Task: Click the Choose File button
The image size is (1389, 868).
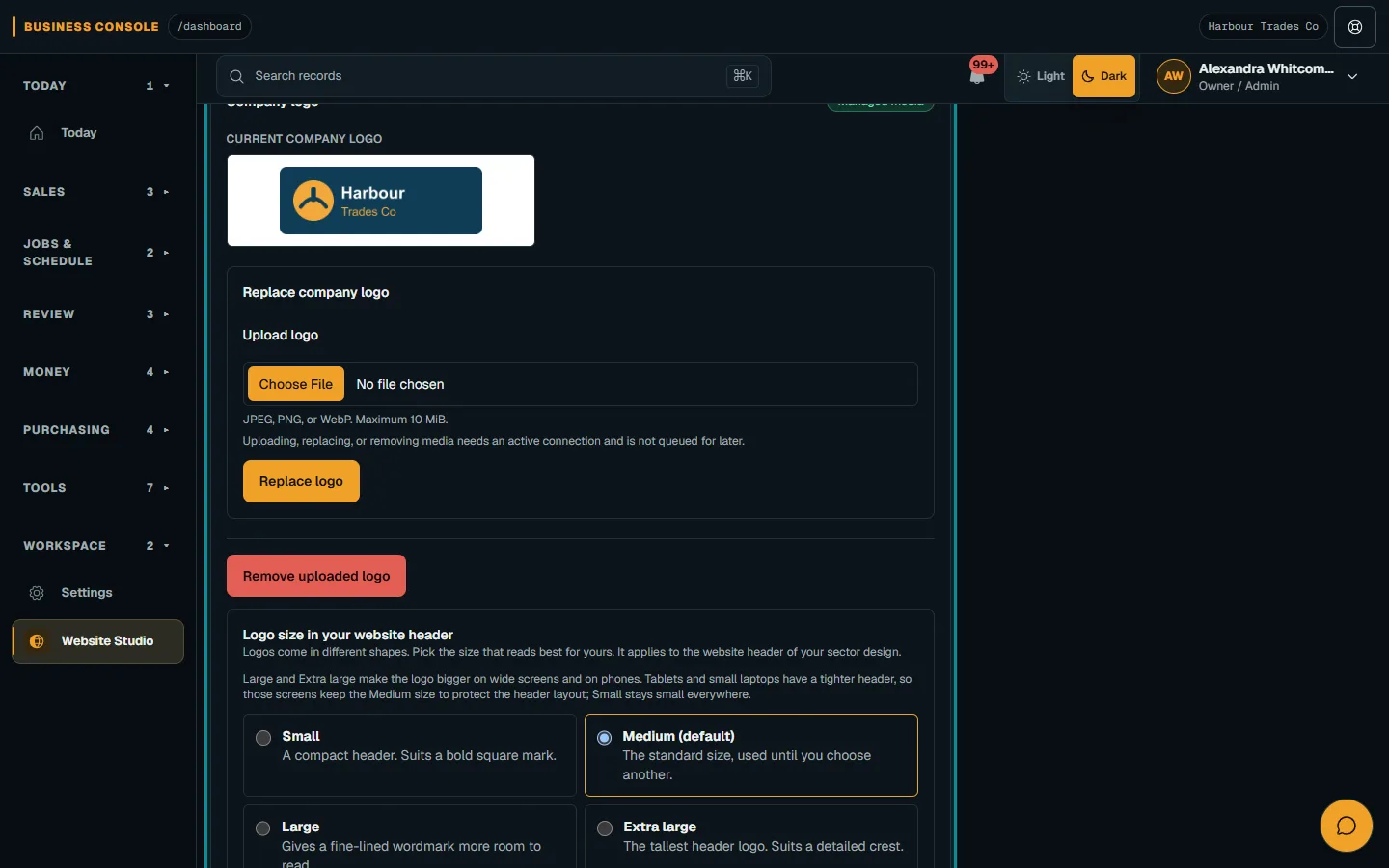Action: click(x=296, y=384)
